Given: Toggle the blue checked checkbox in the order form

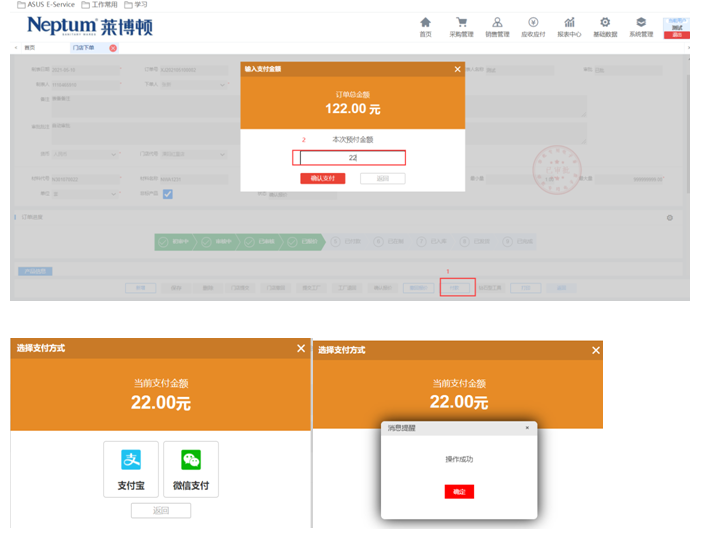Looking at the screenshot, I should [168, 194].
